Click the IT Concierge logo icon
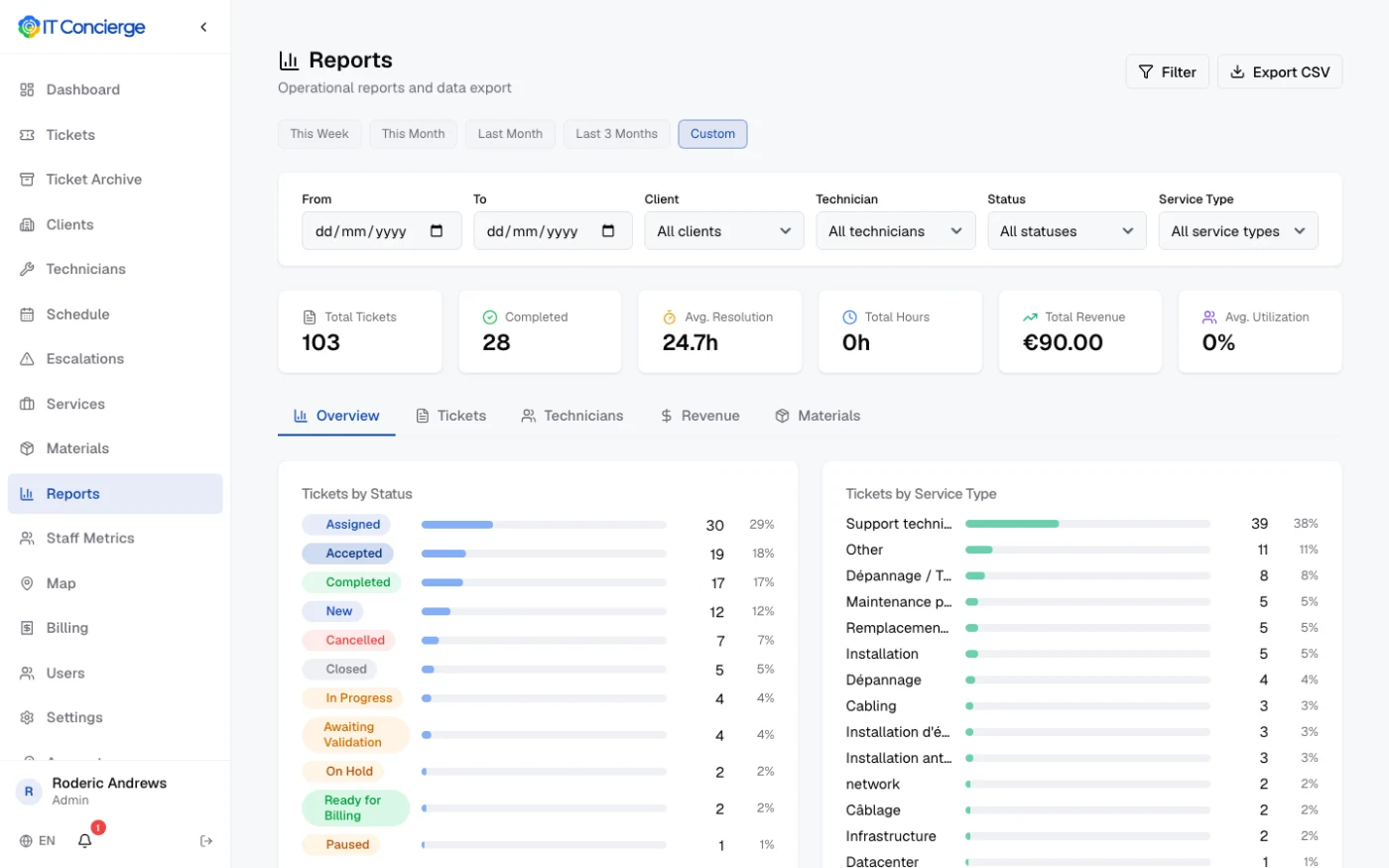Screen dimensions: 1389x868 (29, 27)
